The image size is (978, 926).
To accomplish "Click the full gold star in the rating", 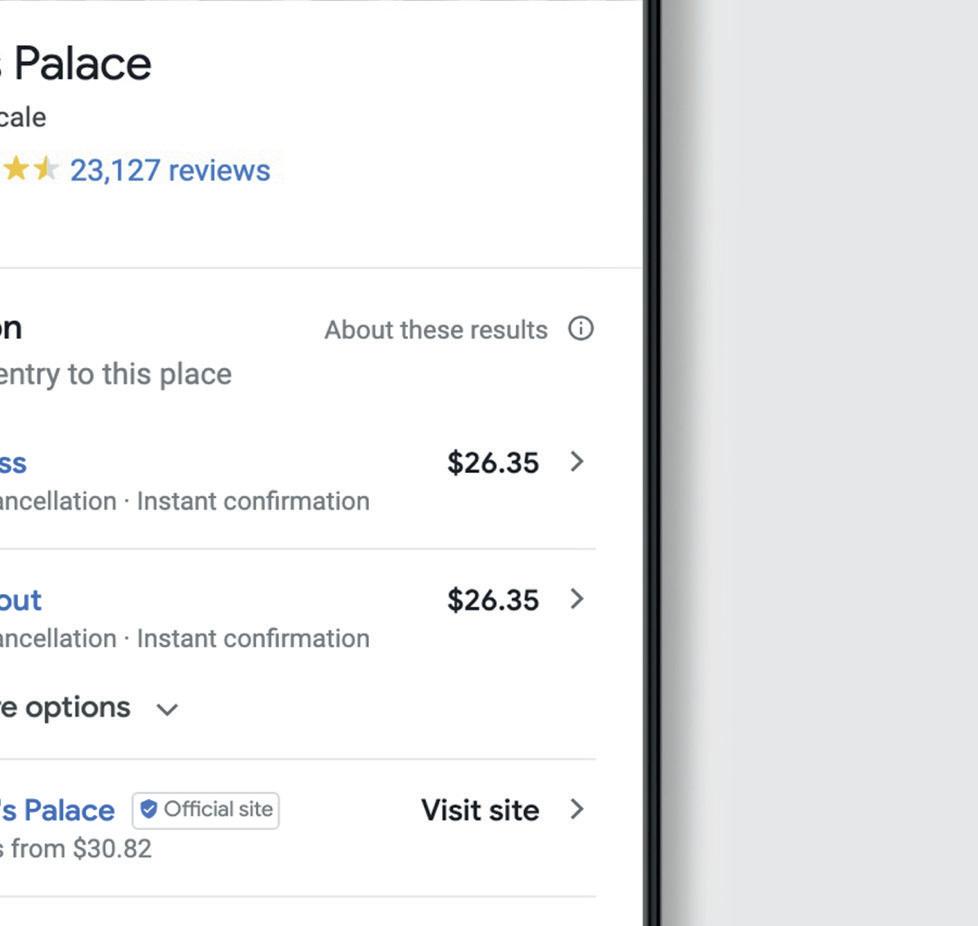I will tap(16, 170).
